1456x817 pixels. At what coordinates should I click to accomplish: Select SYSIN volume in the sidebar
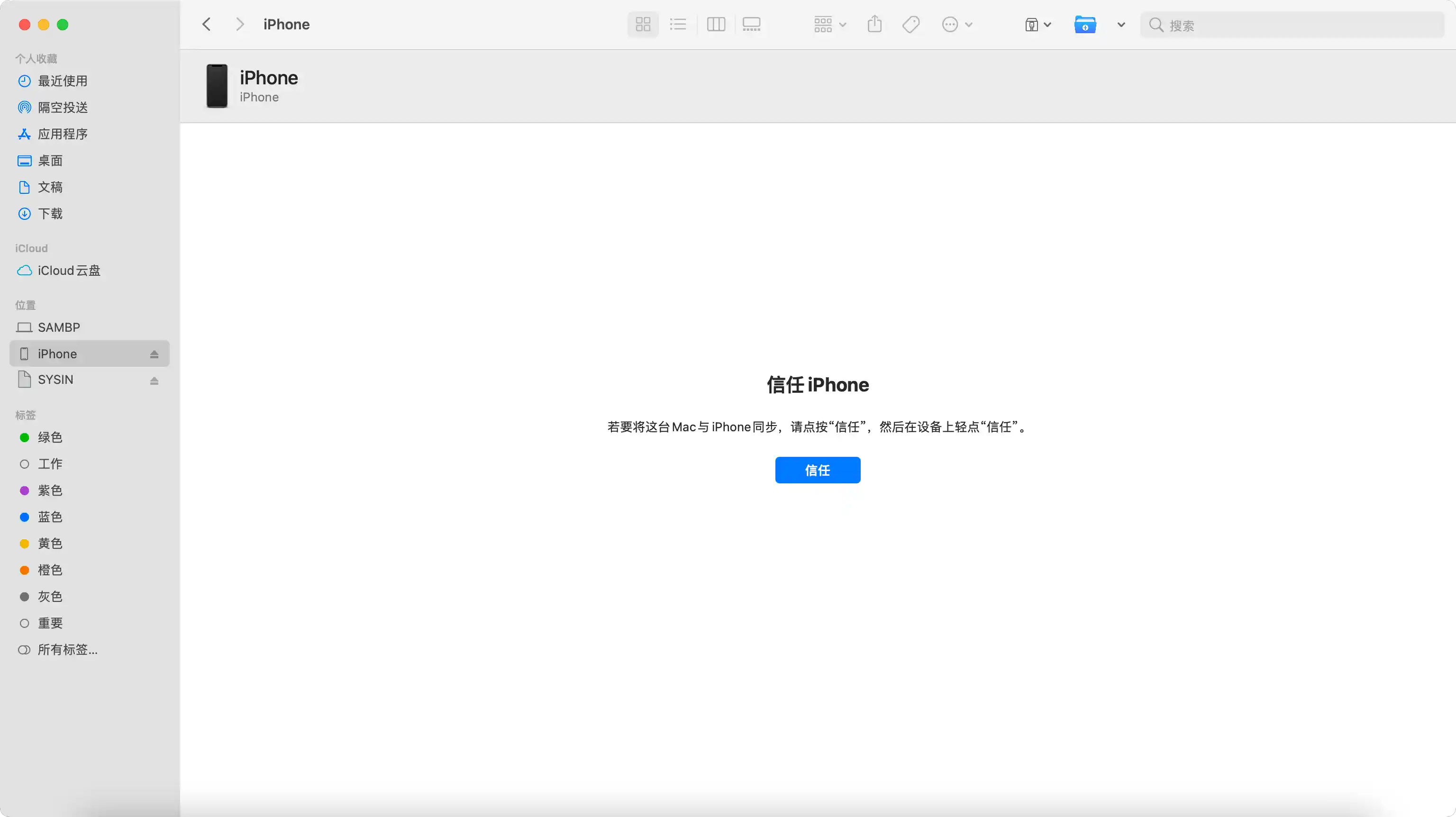coord(89,380)
